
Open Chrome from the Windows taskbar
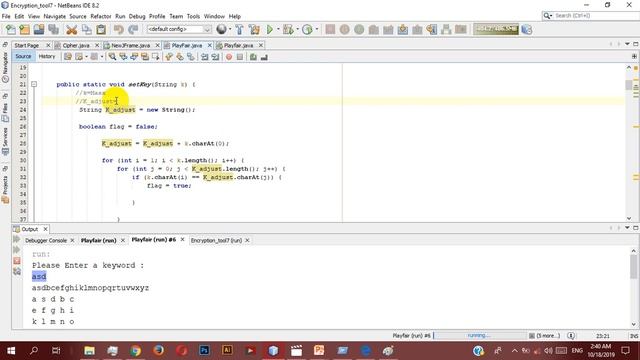[x=136, y=350]
